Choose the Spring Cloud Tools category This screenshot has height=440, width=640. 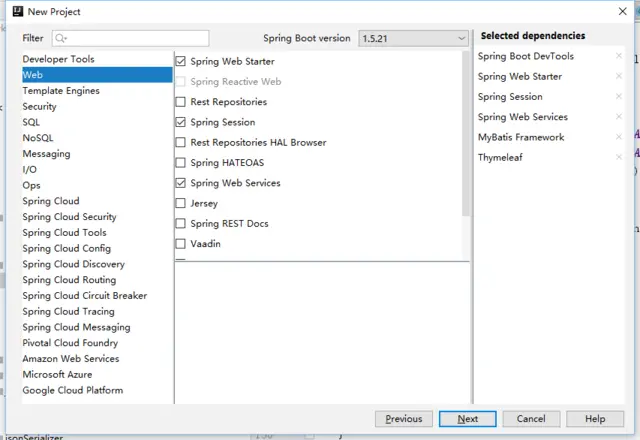[97, 233]
